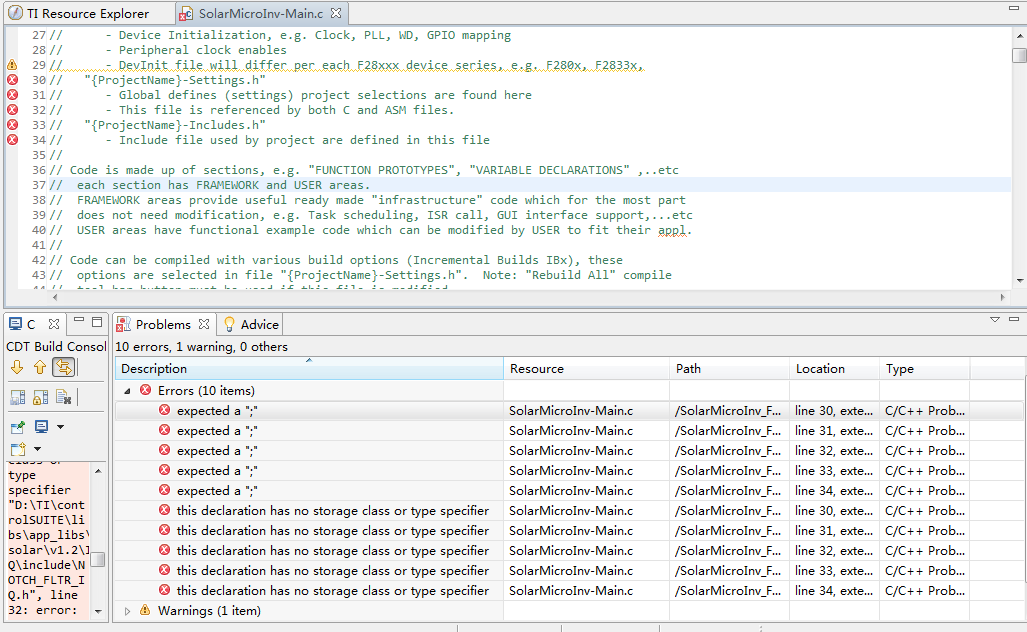1027x632 pixels.
Task: Switch to the Advice tab
Action: click(259, 324)
